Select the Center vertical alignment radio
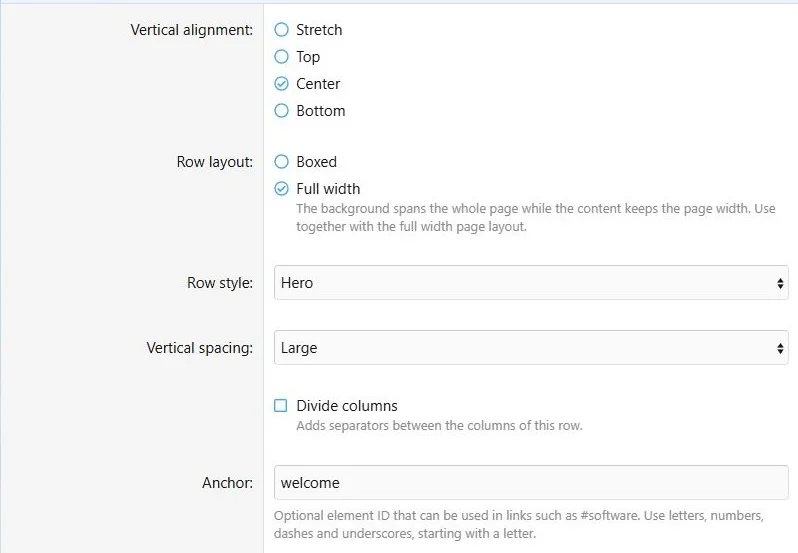The width and height of the screenshot is (798, 553). click(x=281, y=83)
